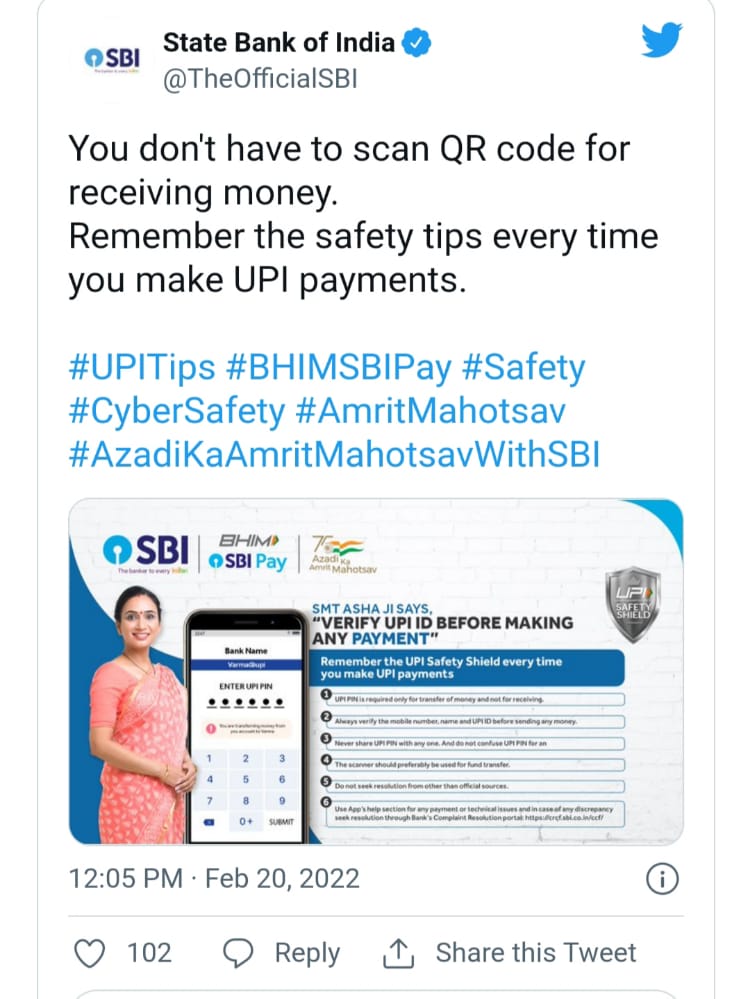Like the tweet with heart icon
Image resolution: width=750 pixels, height=999 pixels.
tap(90, 954)
